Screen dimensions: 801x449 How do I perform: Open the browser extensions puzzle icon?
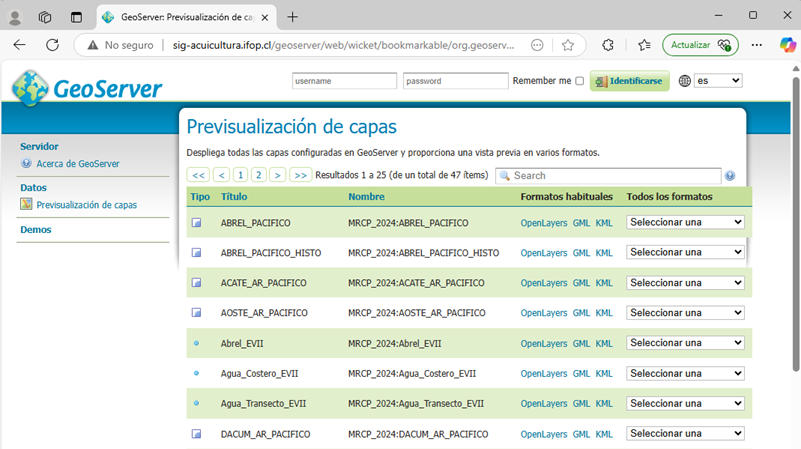click(x=607, y=45)
